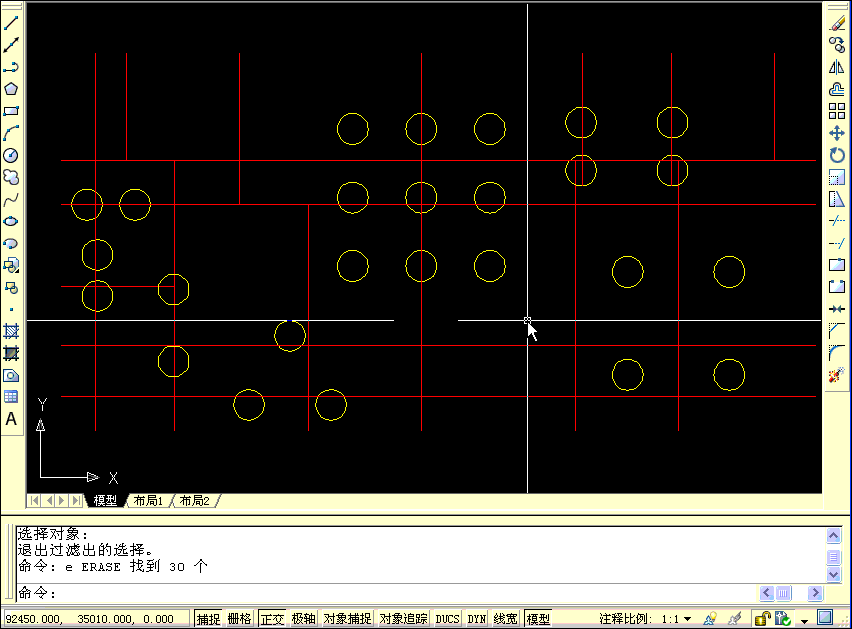Toggle DYN dynamic input

pos(477,619)
